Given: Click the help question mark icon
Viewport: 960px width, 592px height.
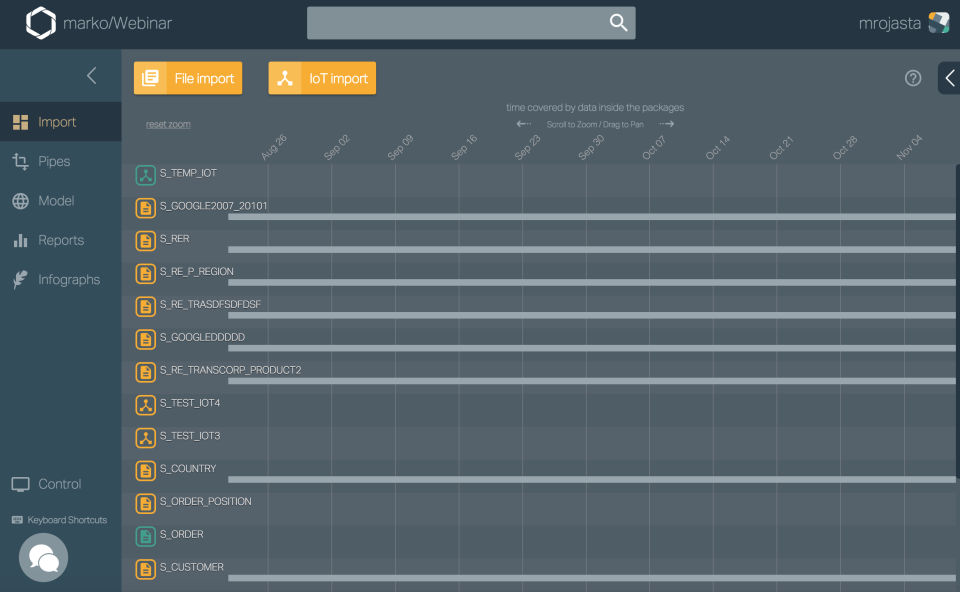Looking at the screenshot, I should 913,78.
